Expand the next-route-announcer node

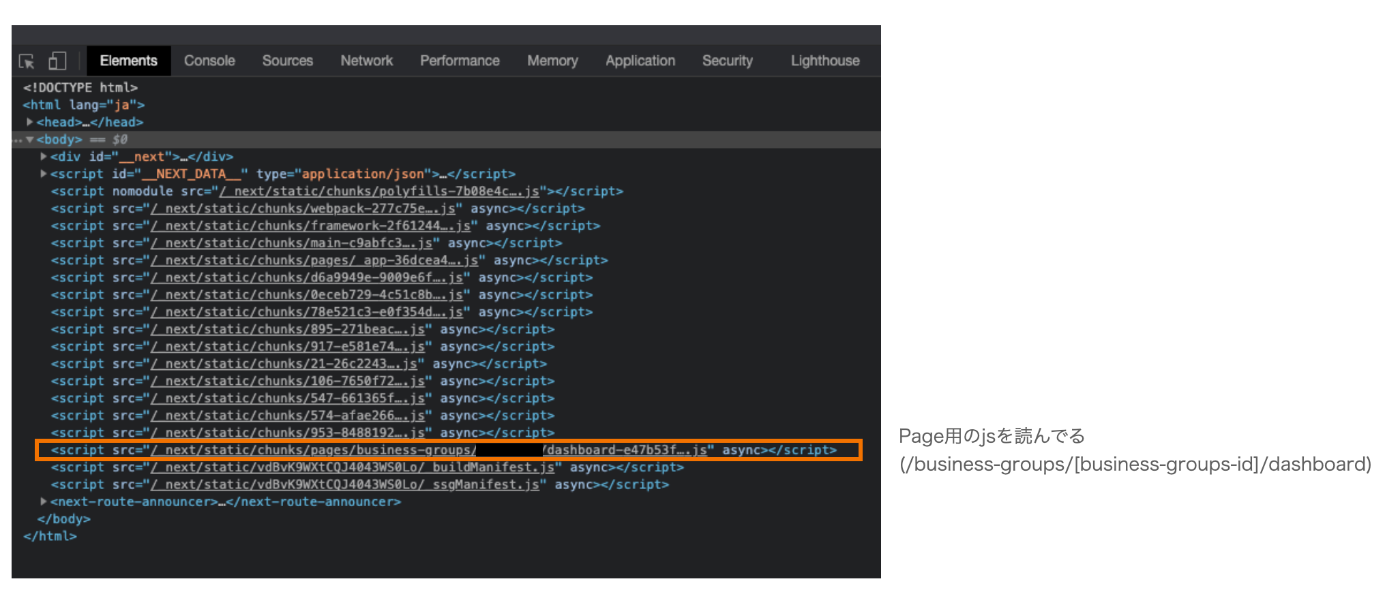click(44, 501)
